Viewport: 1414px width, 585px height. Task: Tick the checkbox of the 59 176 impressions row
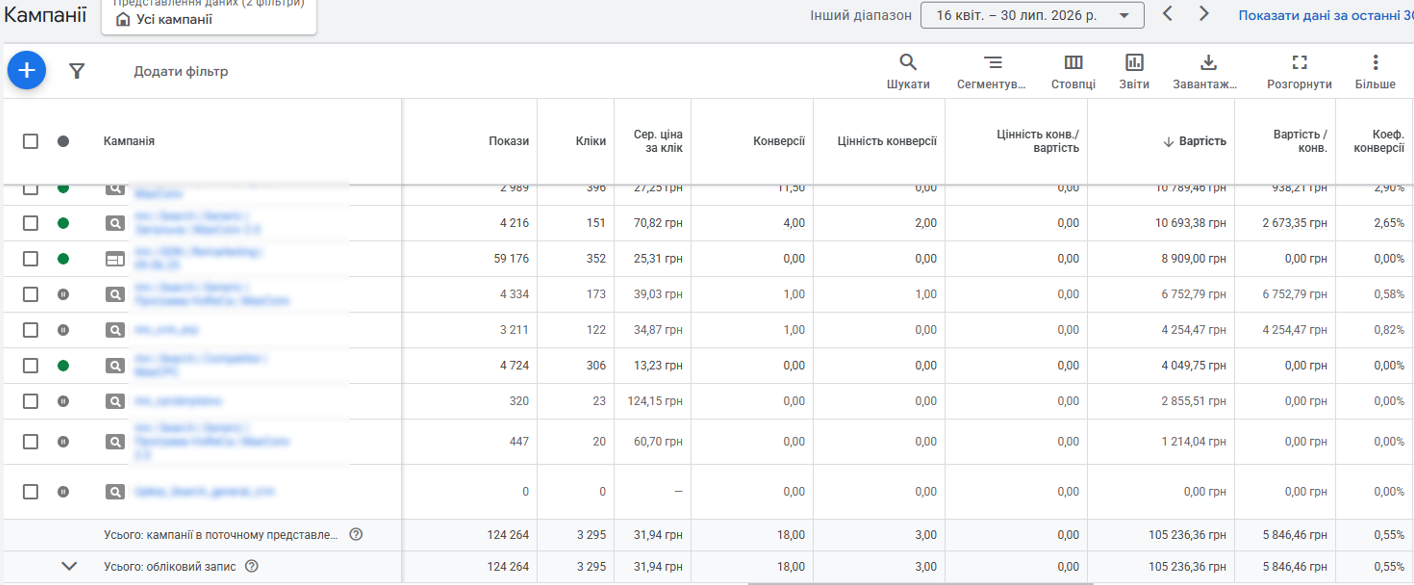(30, 258)
